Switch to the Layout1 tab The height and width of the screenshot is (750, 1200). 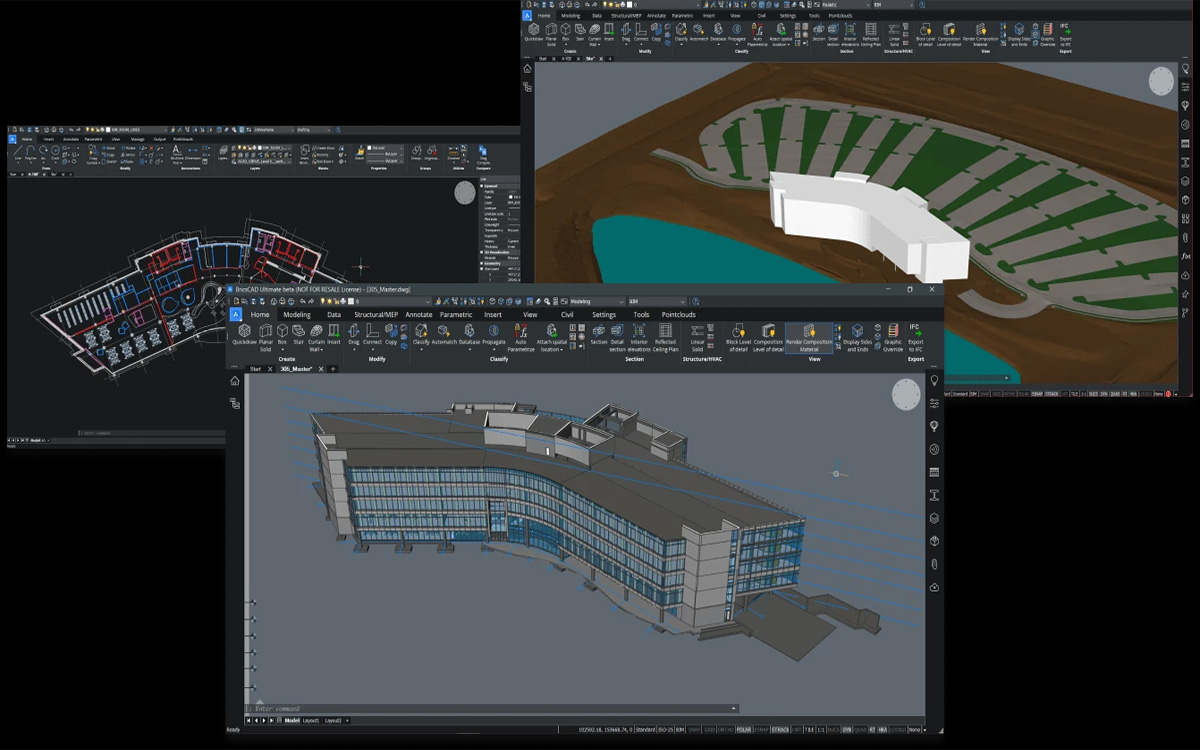(311, 720)
